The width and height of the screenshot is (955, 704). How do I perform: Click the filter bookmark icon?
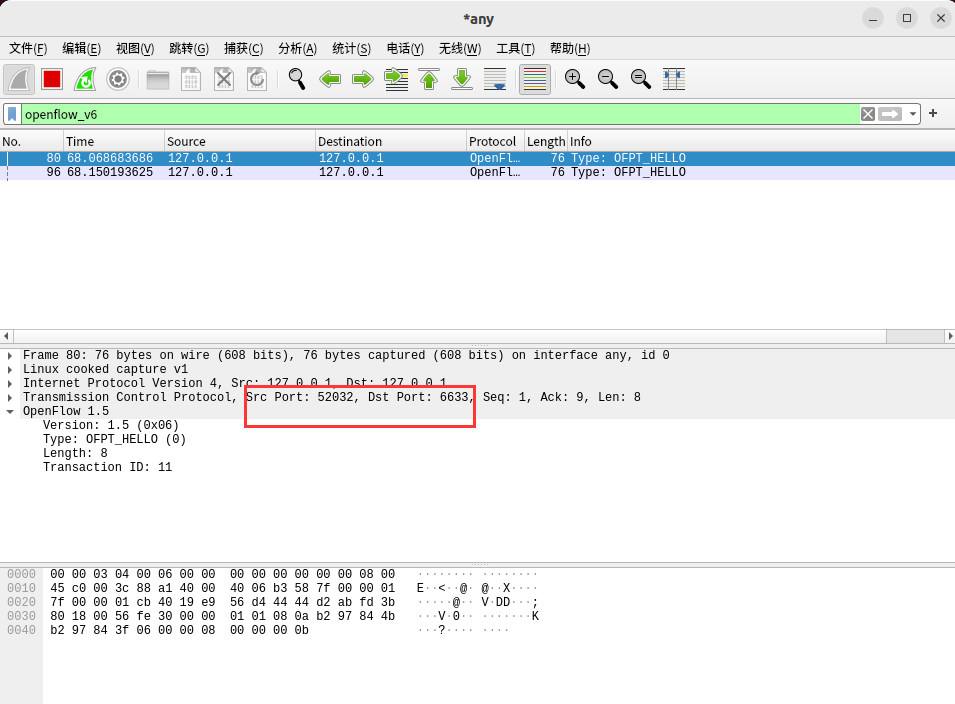(x=12, y=114)
